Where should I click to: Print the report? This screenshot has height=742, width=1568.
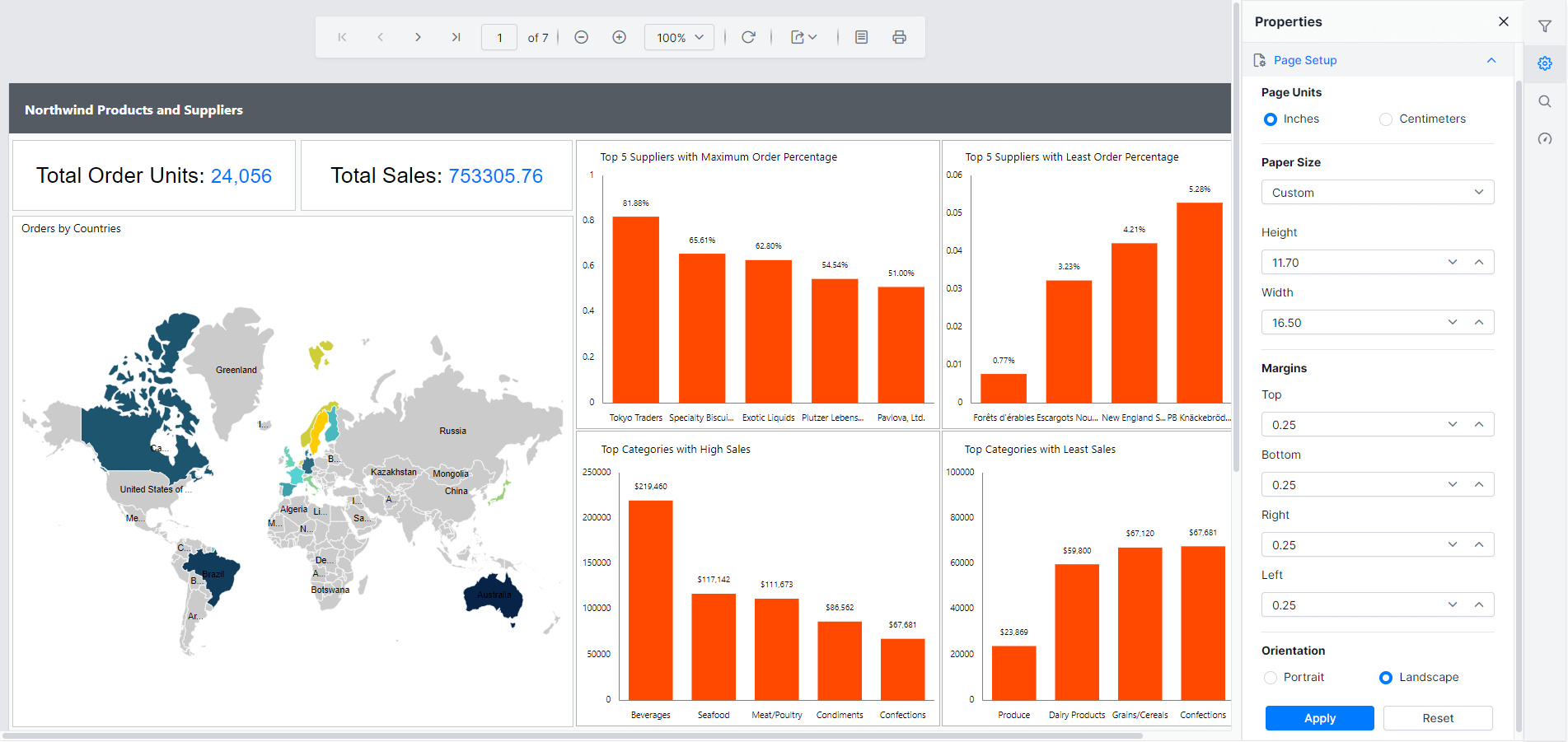[899, 37]
